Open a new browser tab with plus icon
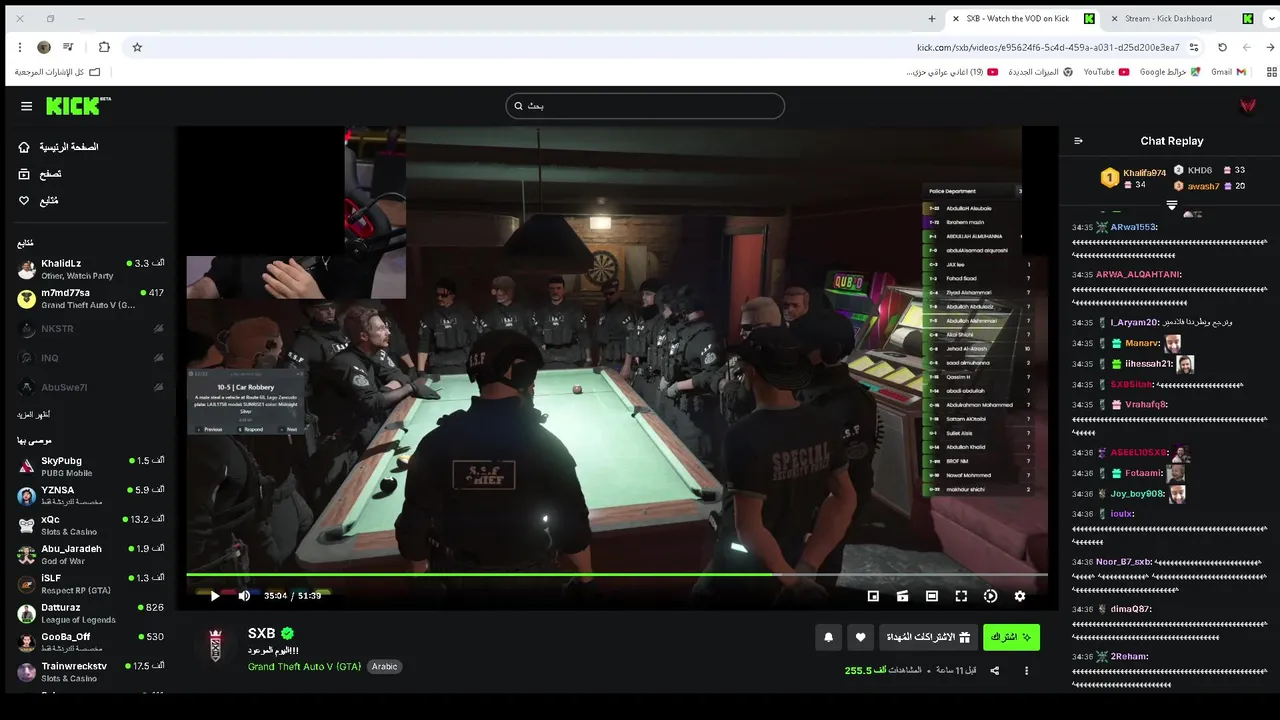1280x720 pixels. 932,18
